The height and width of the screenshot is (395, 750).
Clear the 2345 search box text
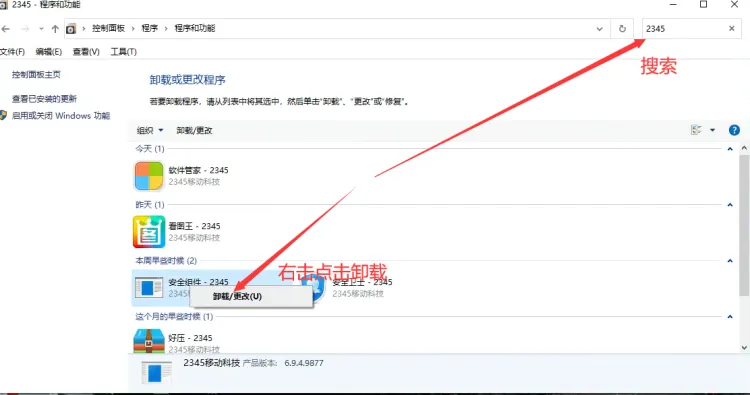[x=731, y=29]
